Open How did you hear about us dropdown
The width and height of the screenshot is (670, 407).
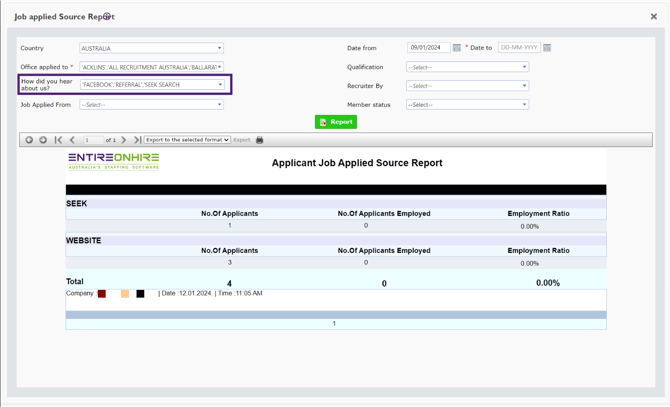click(152, 85)
